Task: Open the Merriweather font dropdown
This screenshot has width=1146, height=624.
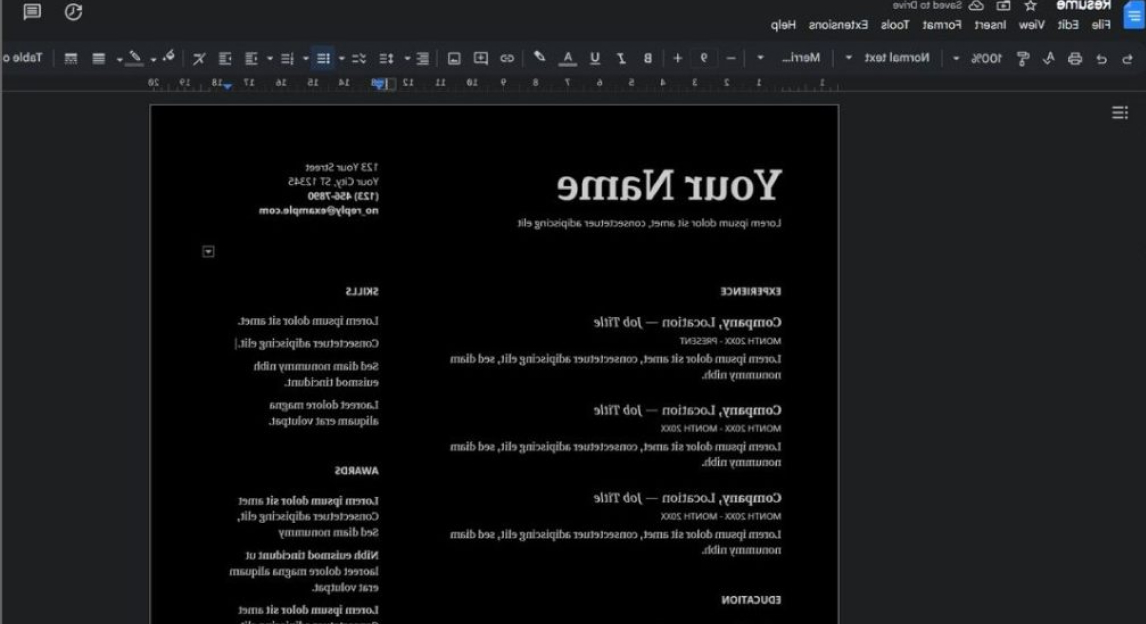Action: click(792, 58)
